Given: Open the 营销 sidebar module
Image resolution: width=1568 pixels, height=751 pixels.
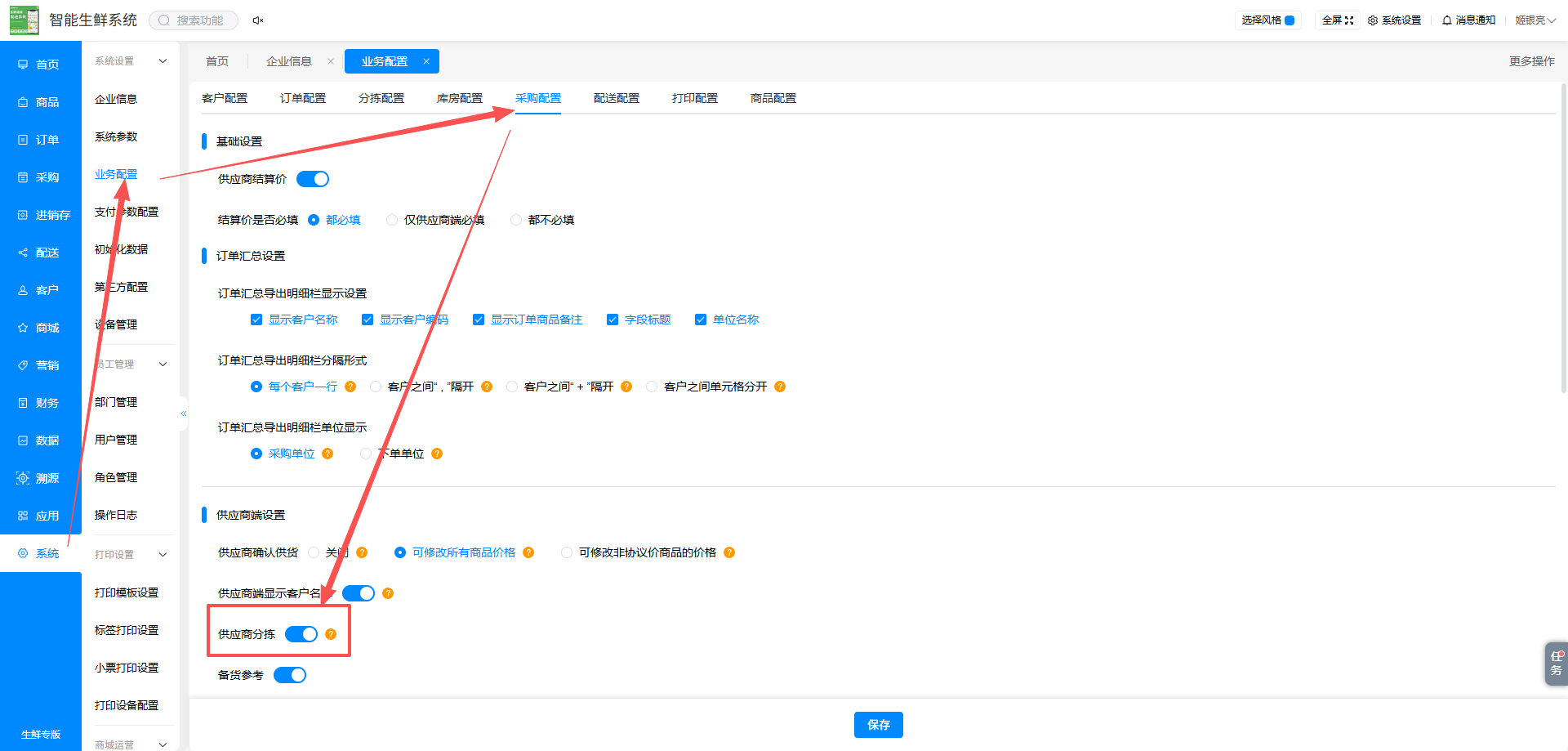Looking at the screenshot, I should pos(39,365).
